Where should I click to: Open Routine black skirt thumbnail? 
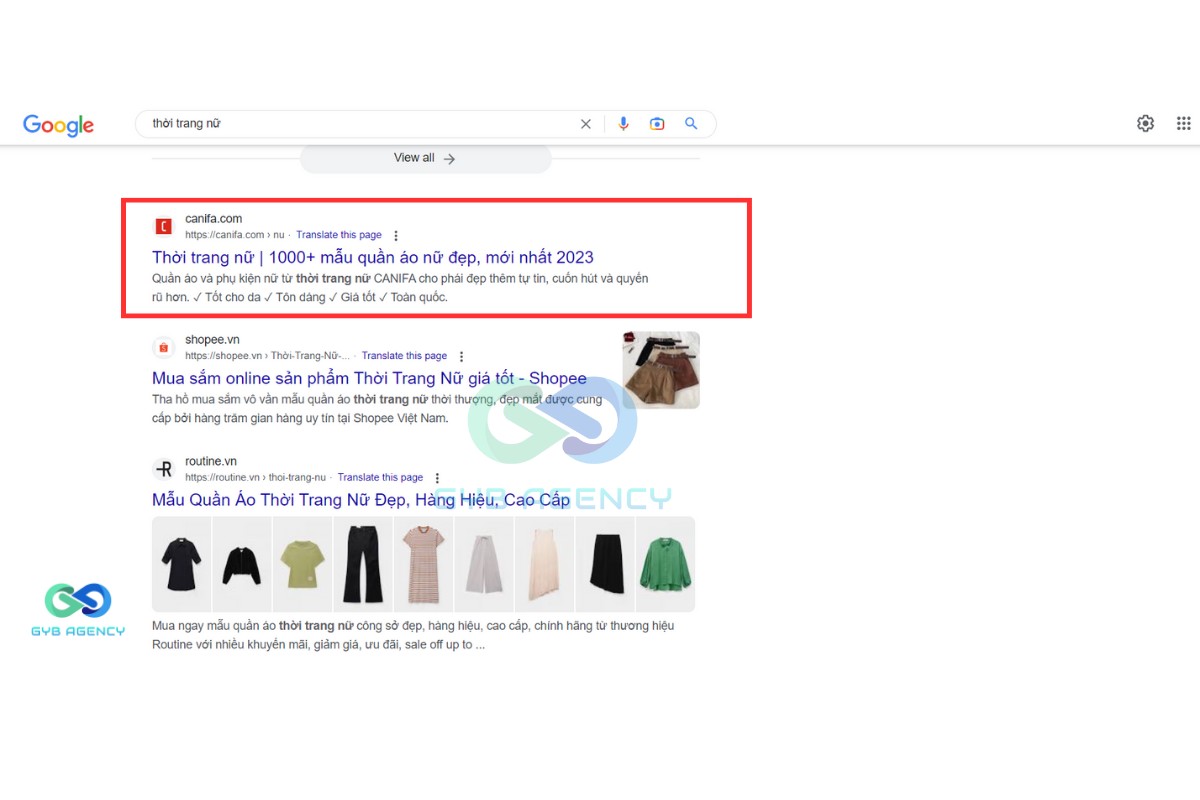click(604, 564)
